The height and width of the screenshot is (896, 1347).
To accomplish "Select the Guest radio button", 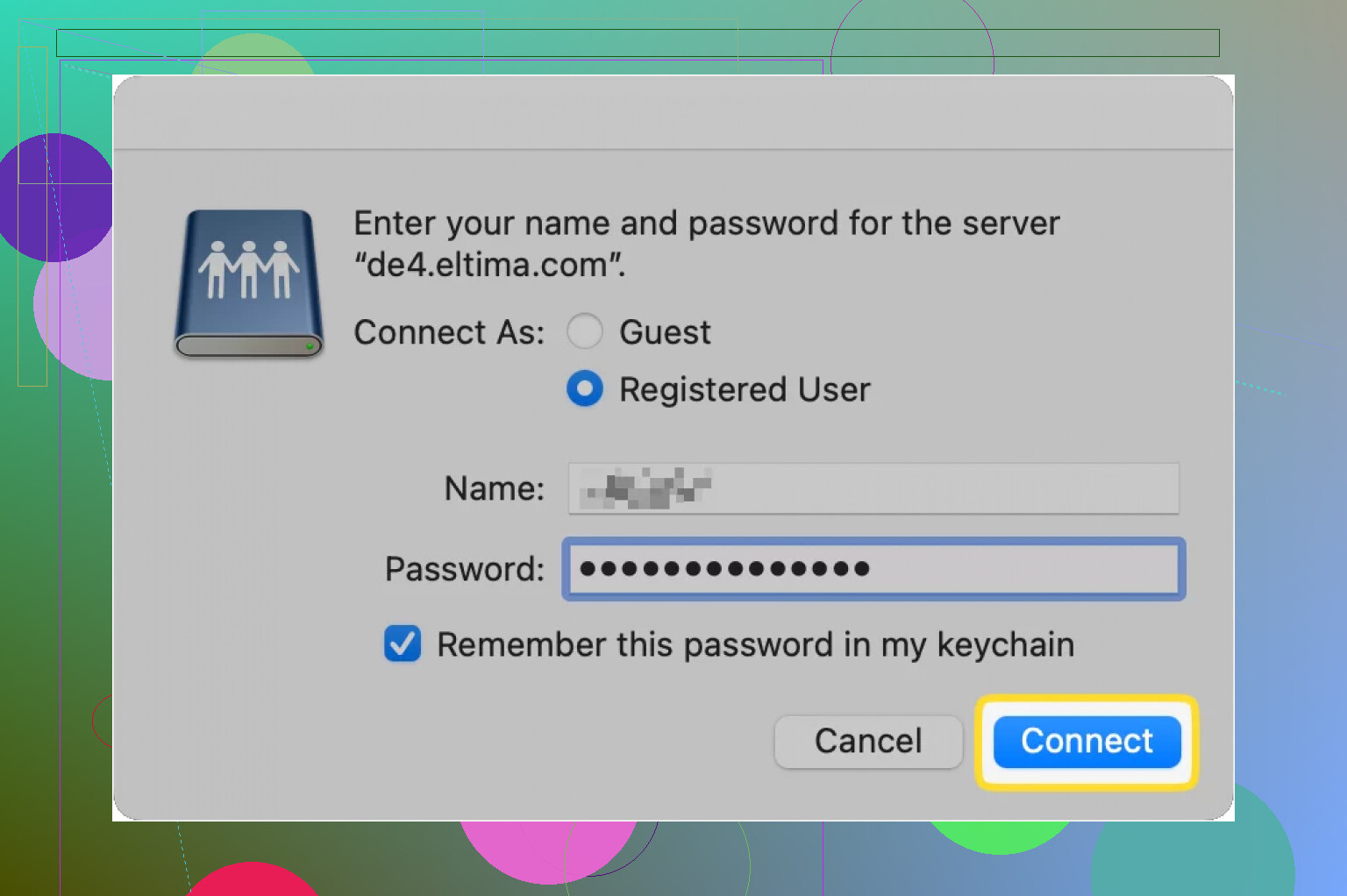I will 585,331.
